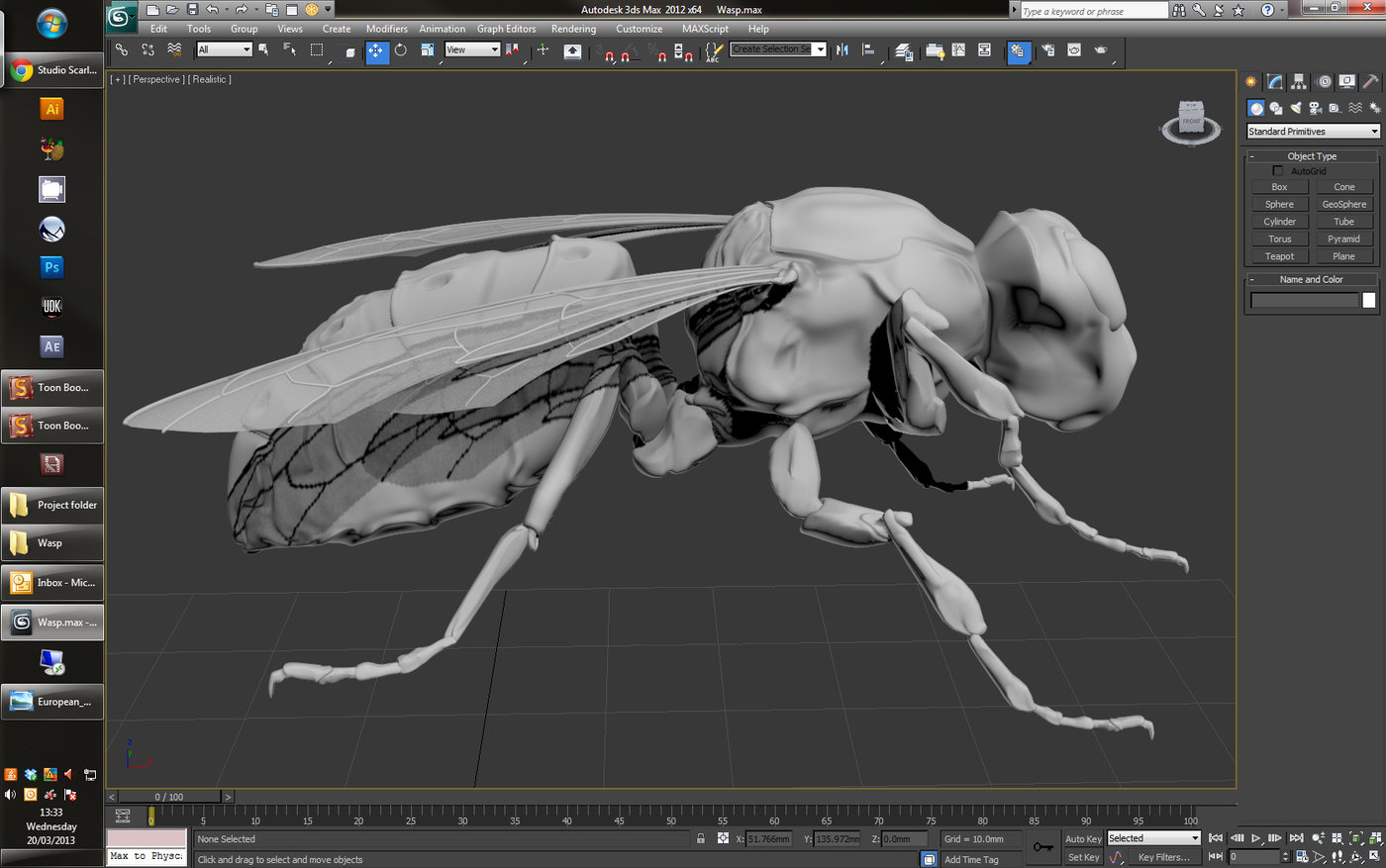
Task: Activate the Select and Move tool
Action: point(377,50)
